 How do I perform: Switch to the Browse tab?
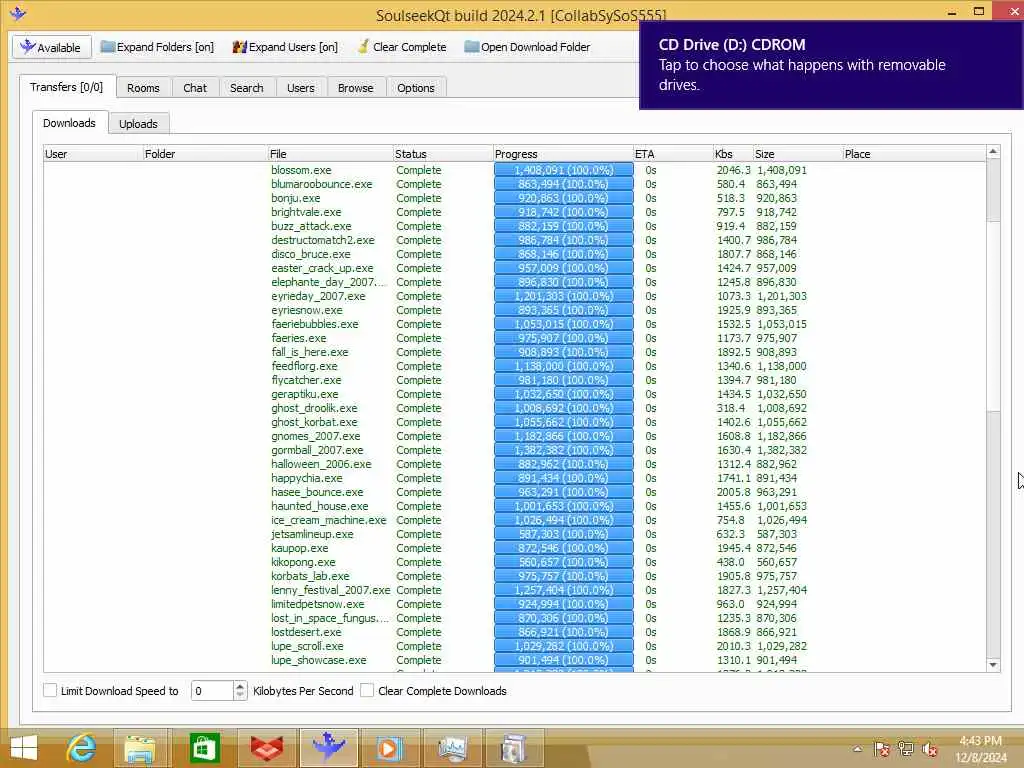pyautogui.click(x=355, y=88)
